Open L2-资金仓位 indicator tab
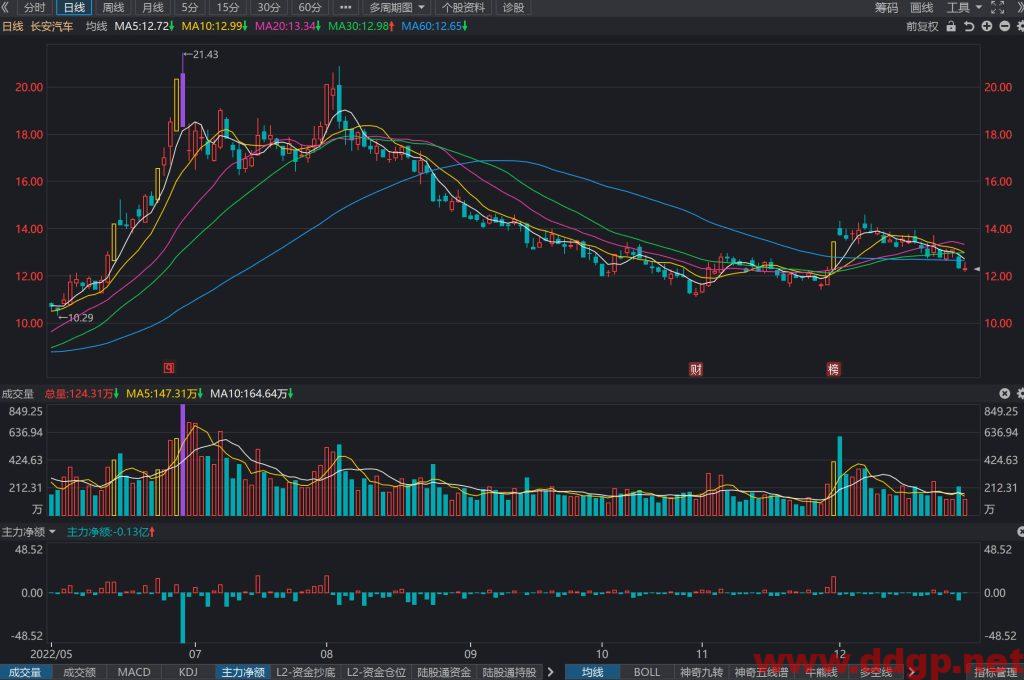The height and width of the screenshot is (680, 1024). tap(376, 672)
